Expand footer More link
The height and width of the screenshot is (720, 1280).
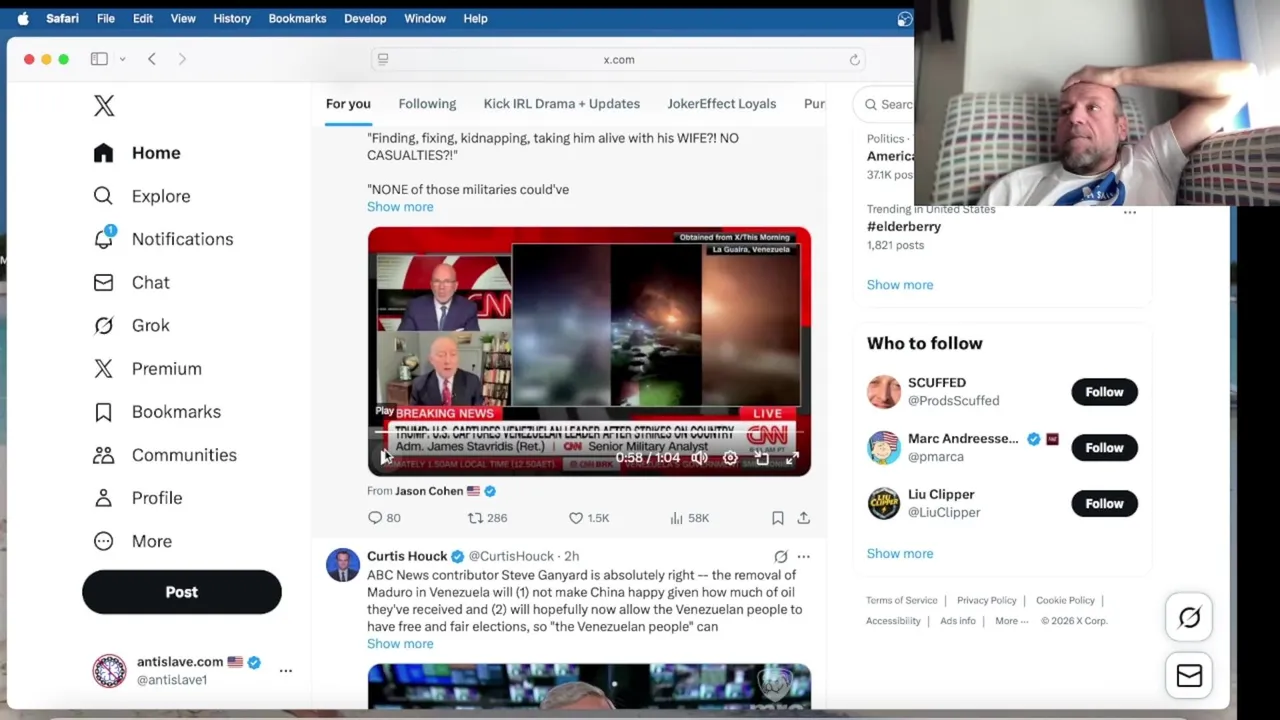(x=1011, y=621)
